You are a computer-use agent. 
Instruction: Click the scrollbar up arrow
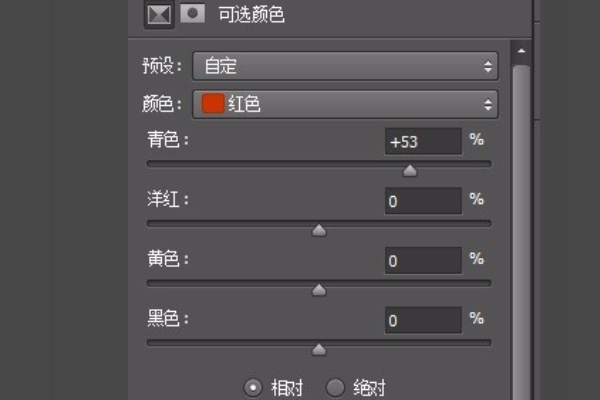click(x=521, y=51)
